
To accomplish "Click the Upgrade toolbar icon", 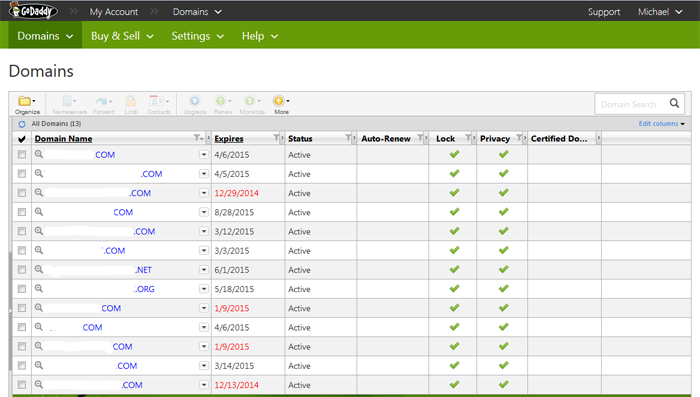I will pos(195,104).
